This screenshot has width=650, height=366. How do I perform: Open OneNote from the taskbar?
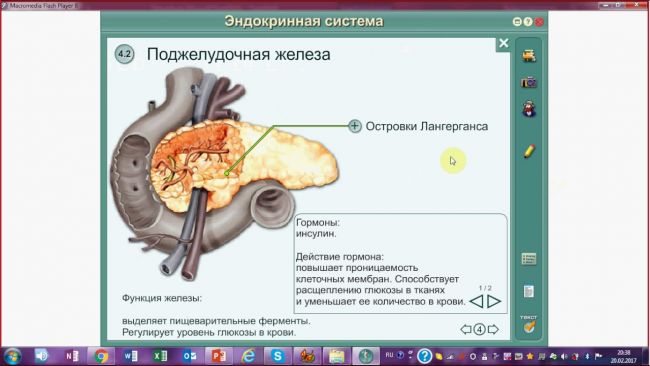(x=72, y=356)
